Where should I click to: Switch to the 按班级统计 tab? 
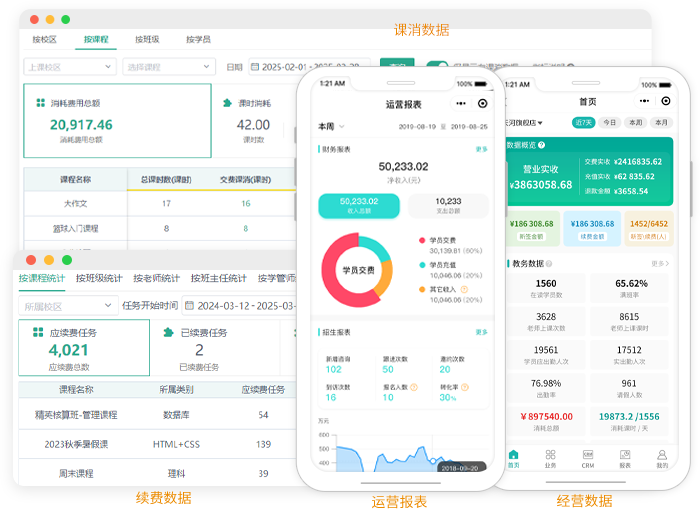pyautogui.click(x=99, y=278)
